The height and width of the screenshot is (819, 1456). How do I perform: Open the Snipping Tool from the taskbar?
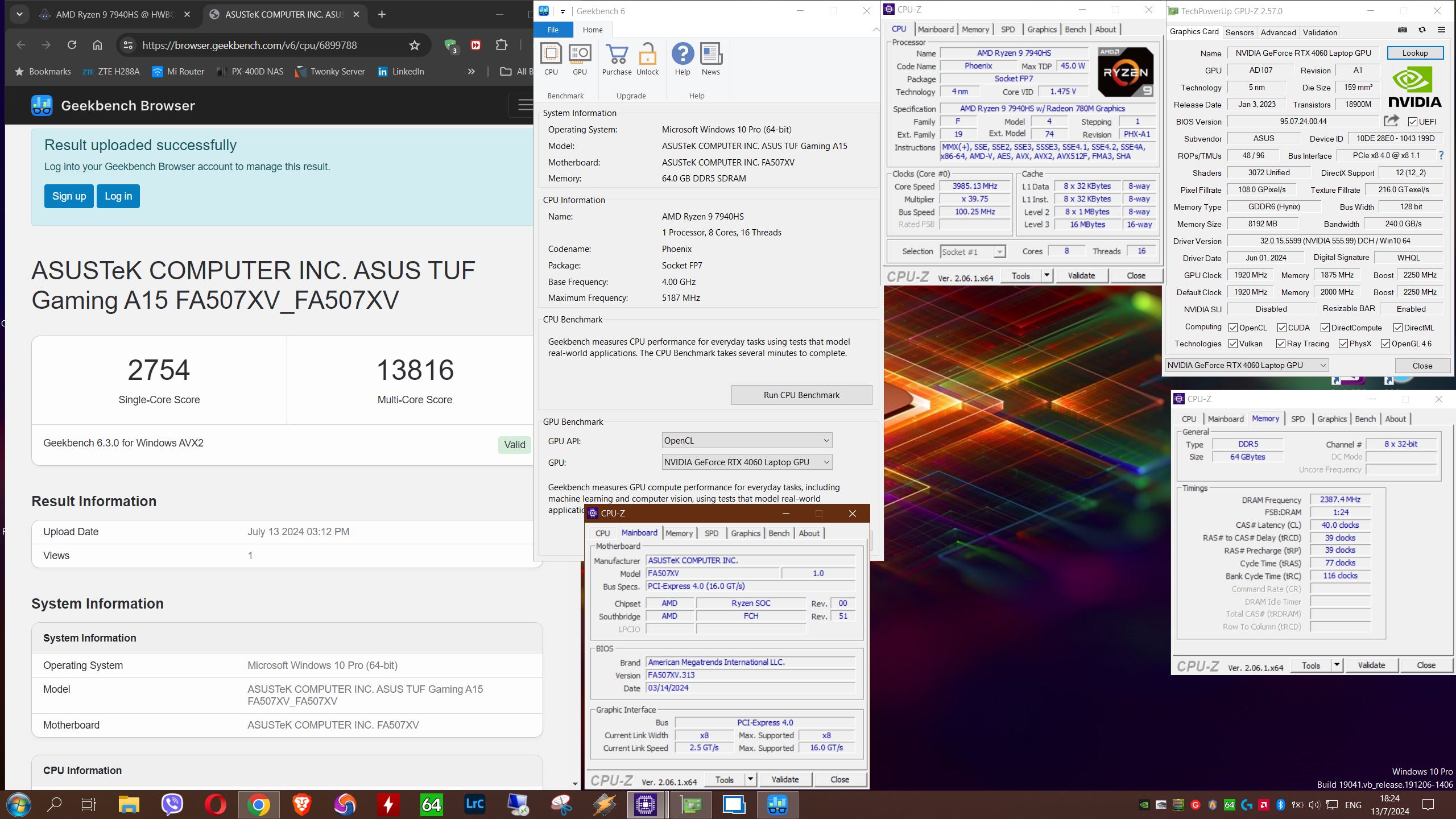pos(561,804)
